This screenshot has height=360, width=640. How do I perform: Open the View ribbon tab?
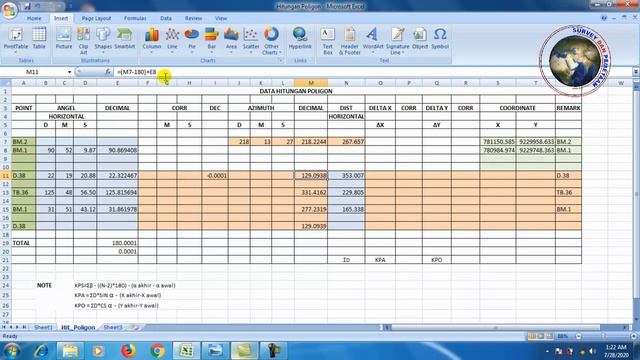[221, 18]
